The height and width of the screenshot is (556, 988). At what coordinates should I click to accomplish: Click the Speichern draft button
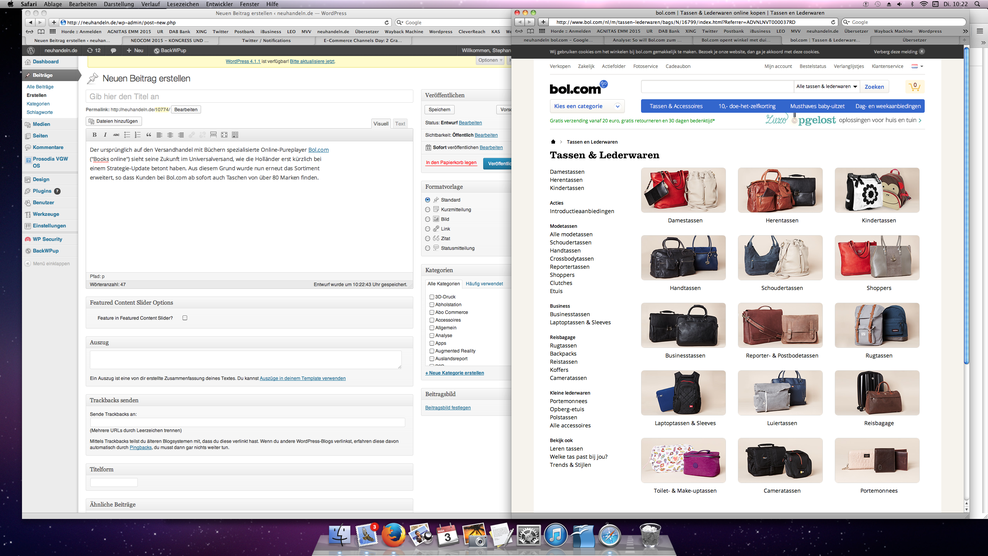pyautogui.click(x=439, y=109)
